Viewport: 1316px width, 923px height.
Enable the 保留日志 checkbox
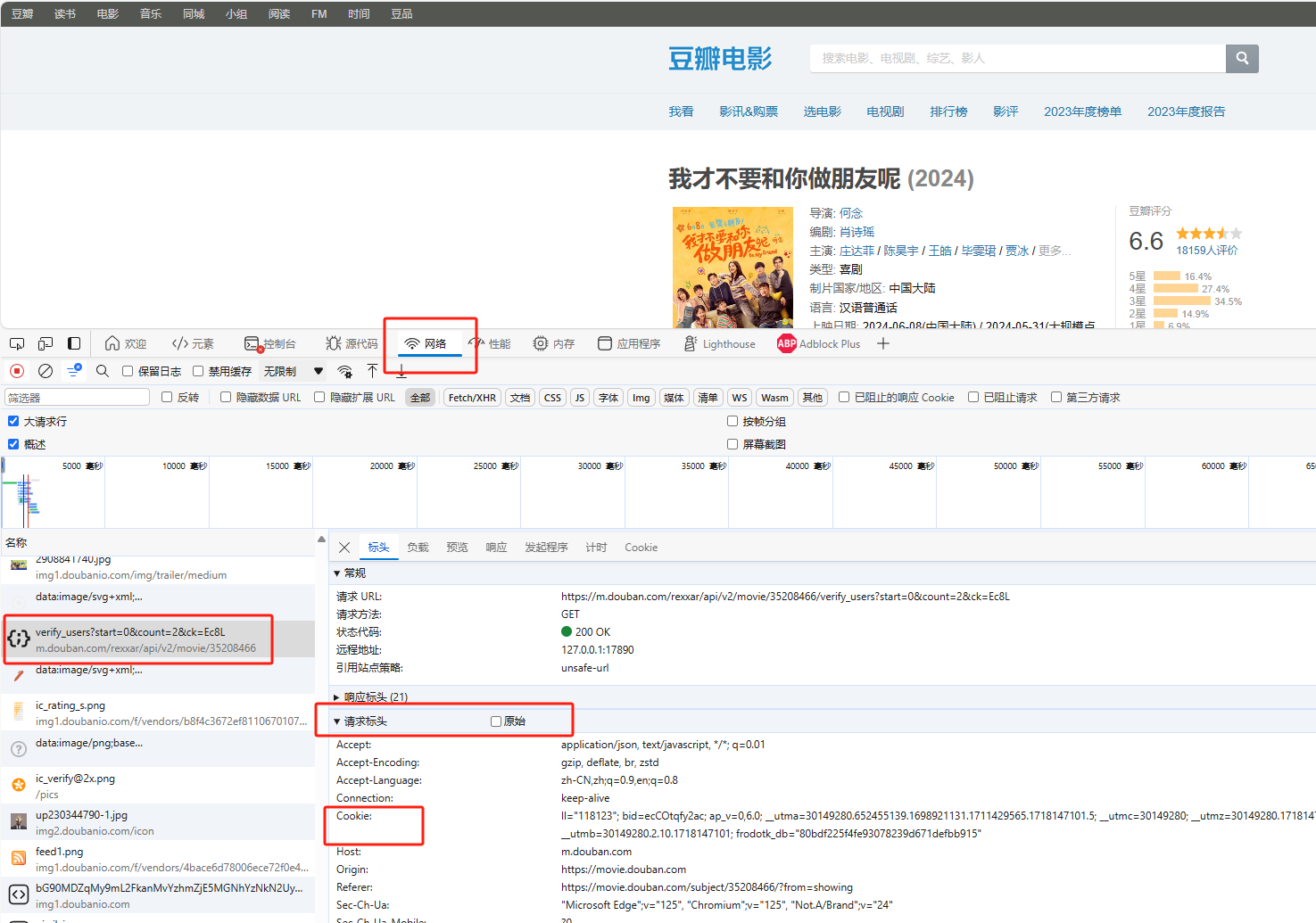point(128,371)
